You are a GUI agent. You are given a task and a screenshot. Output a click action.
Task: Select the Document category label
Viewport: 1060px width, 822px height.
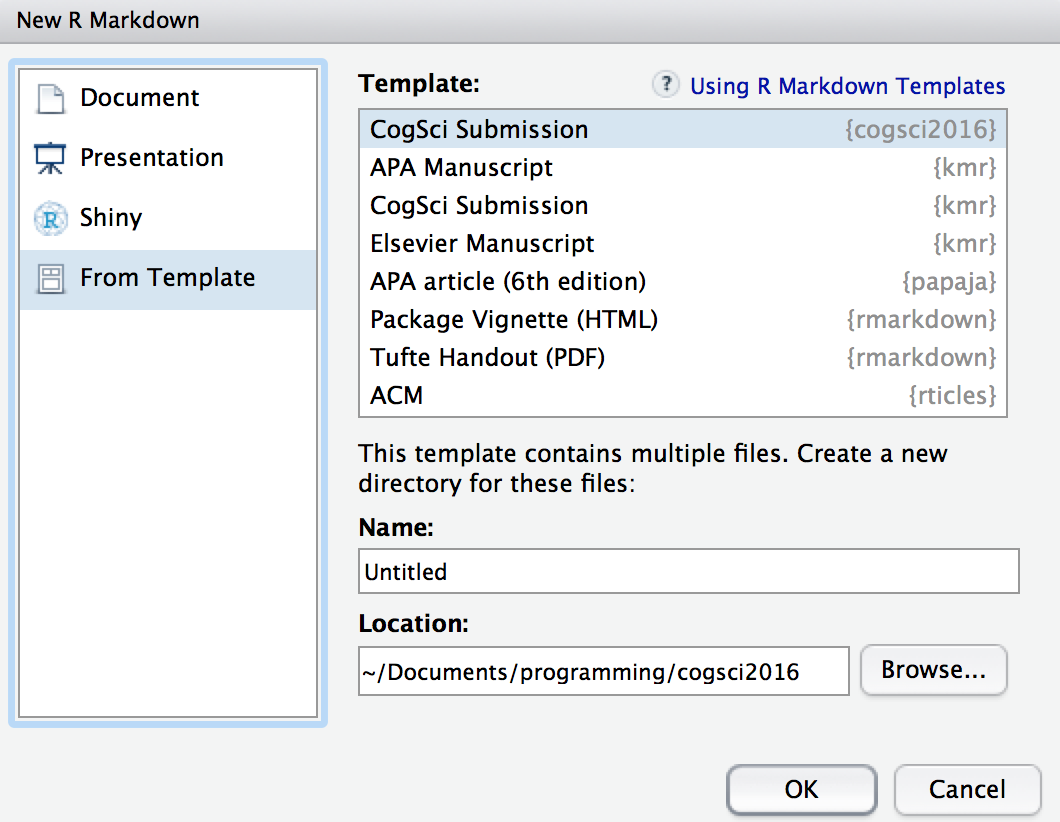click(x=139, y=98)
